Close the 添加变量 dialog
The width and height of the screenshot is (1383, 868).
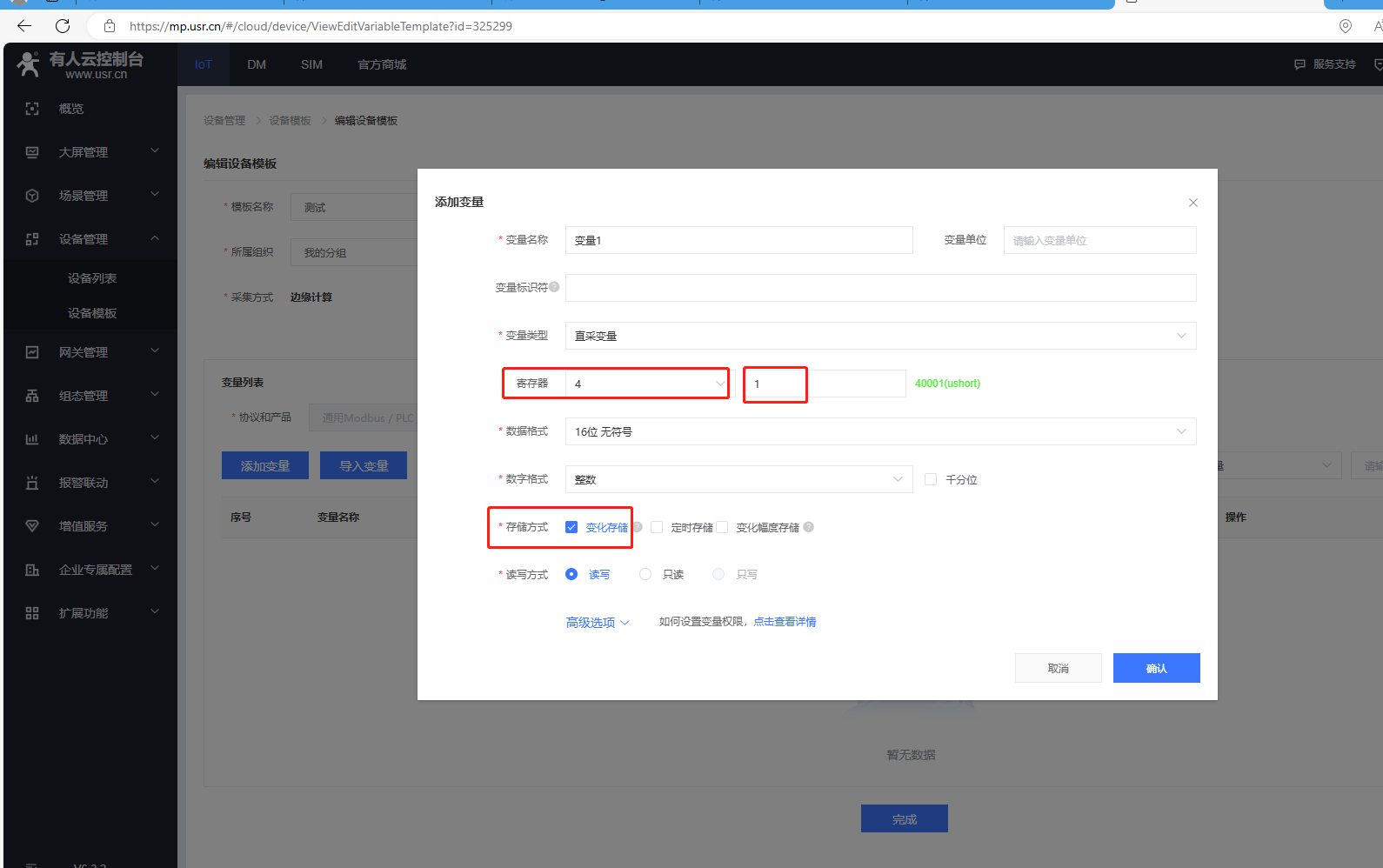(x=1193, y=203)
